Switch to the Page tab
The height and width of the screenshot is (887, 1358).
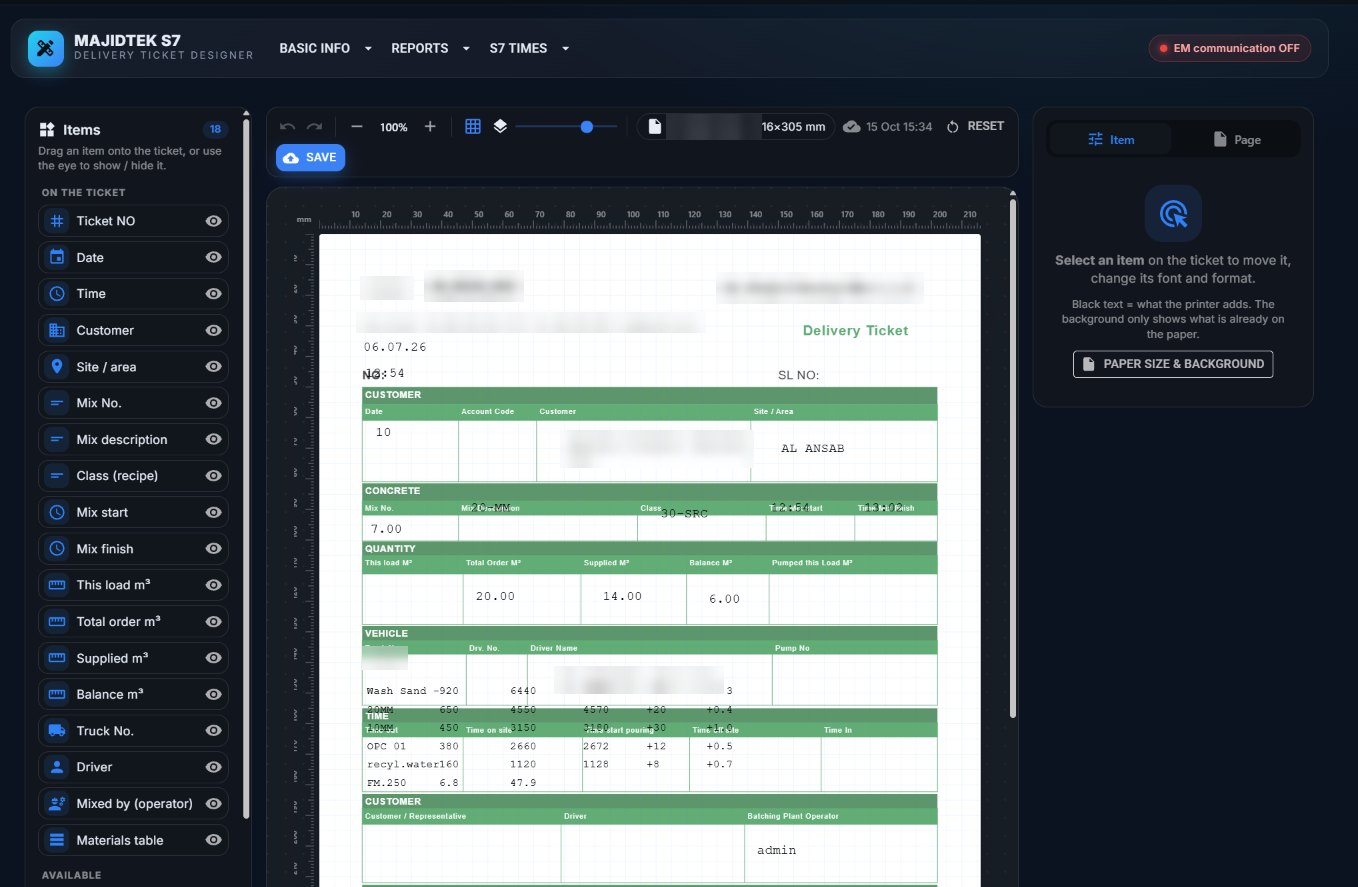(1236, 140)
